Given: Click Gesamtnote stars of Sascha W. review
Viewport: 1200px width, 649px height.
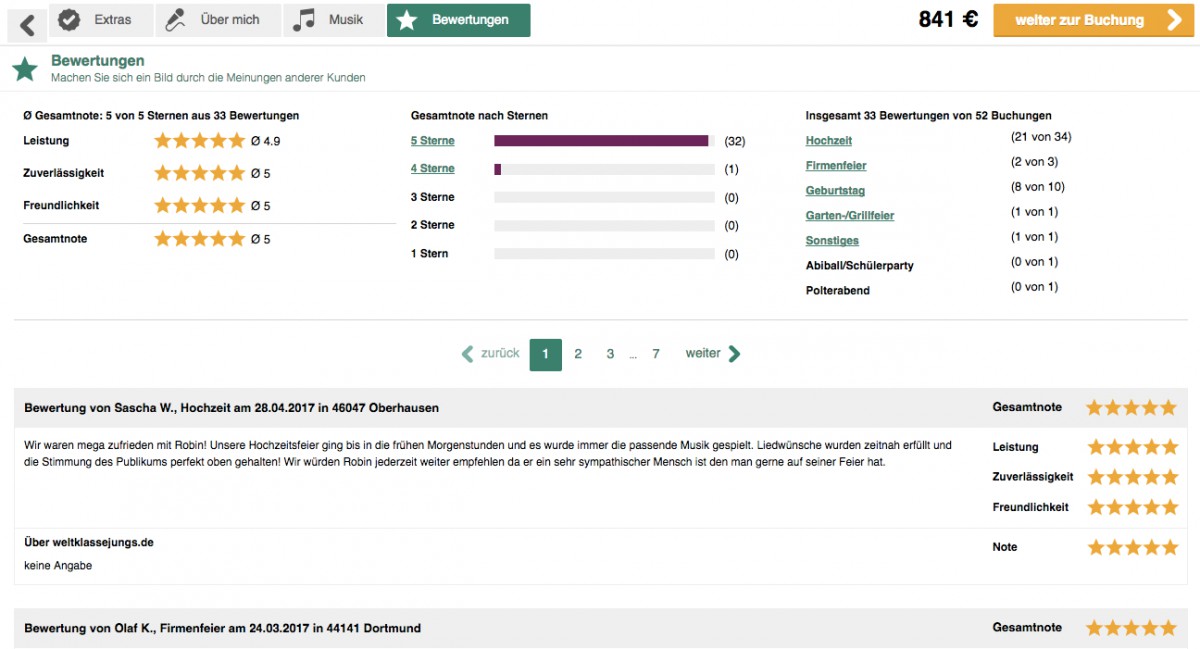Looking at the screenshot, I should [1132, 408].
